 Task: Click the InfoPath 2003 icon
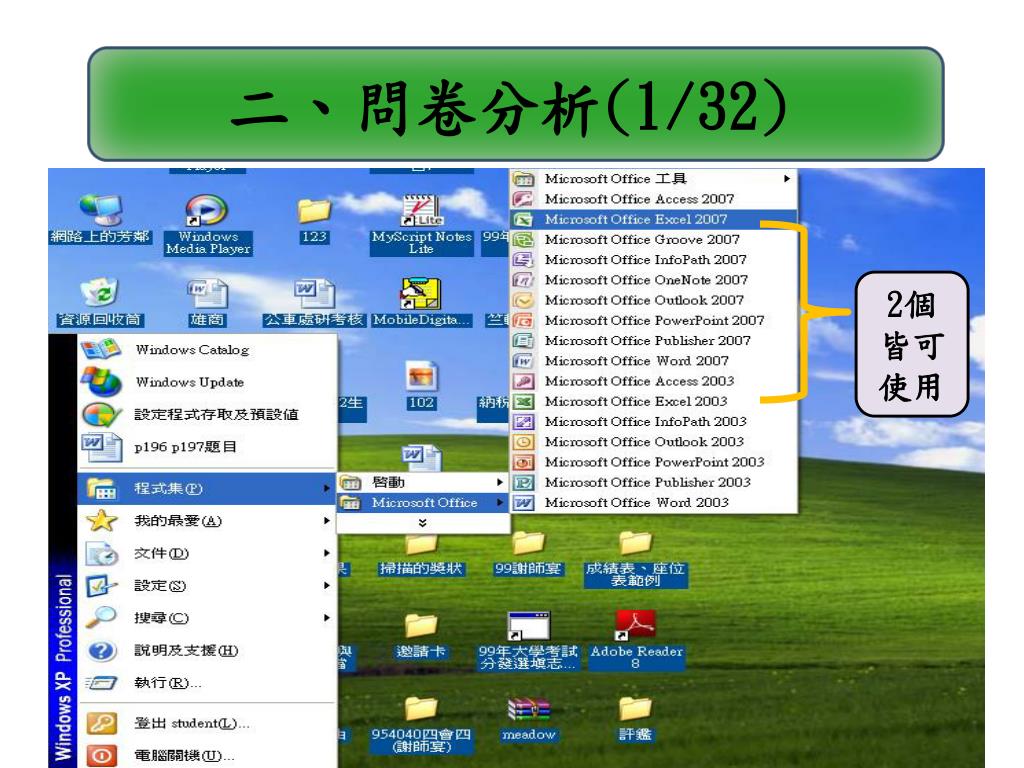point(523,421)
